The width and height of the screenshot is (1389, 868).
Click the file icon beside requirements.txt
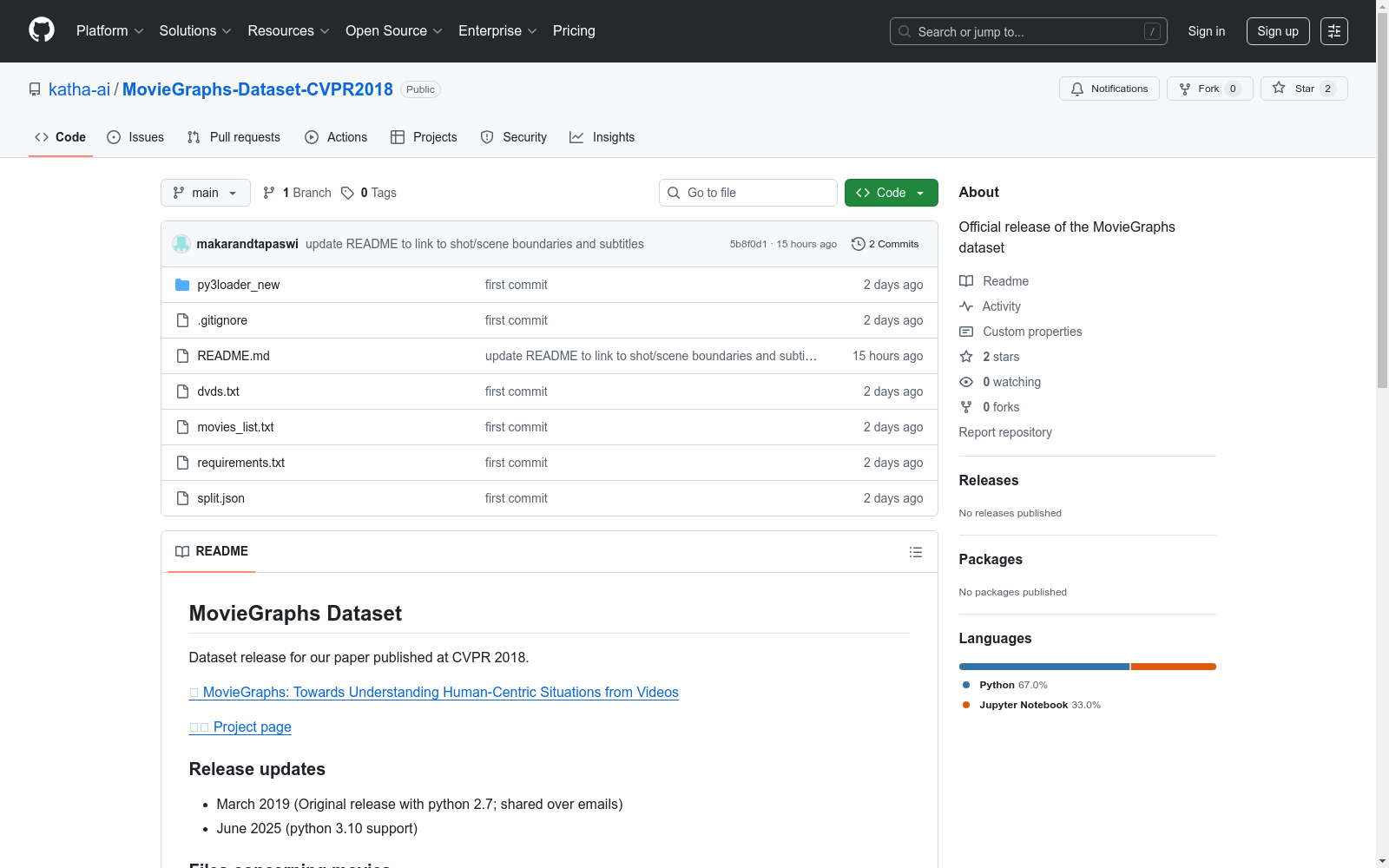click(182, 463)
